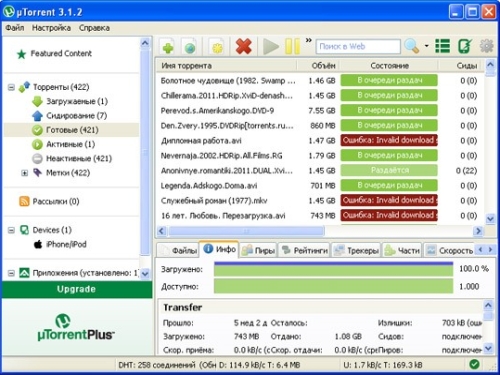Sort by Состояние column header

389,66
